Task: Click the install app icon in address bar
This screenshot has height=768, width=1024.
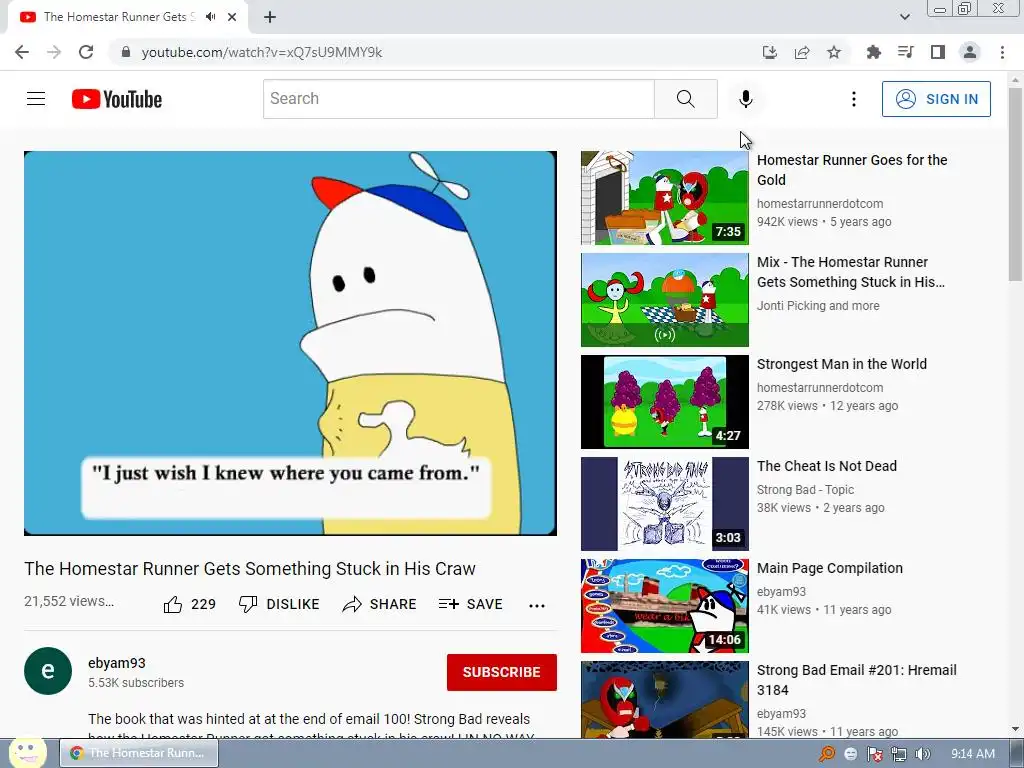Action: pos(770,52)
